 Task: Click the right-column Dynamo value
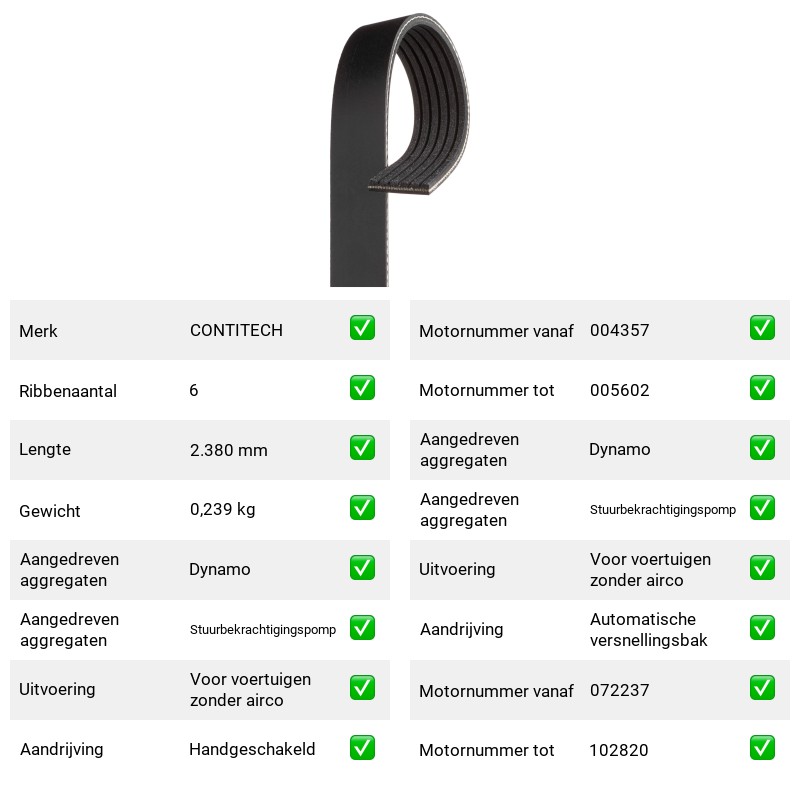[x=619, y=449]
